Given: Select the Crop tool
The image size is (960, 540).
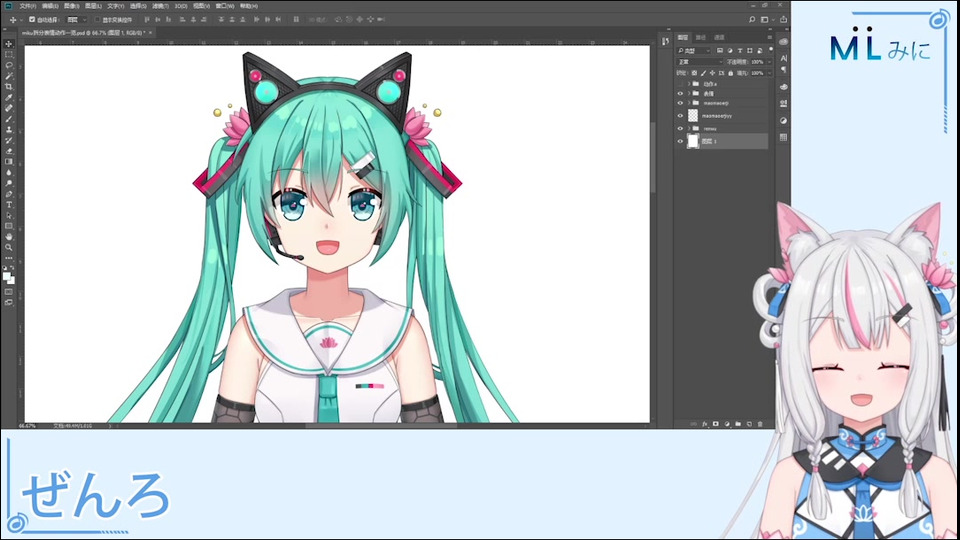Looking at the screenshot, I should (9, 87).
